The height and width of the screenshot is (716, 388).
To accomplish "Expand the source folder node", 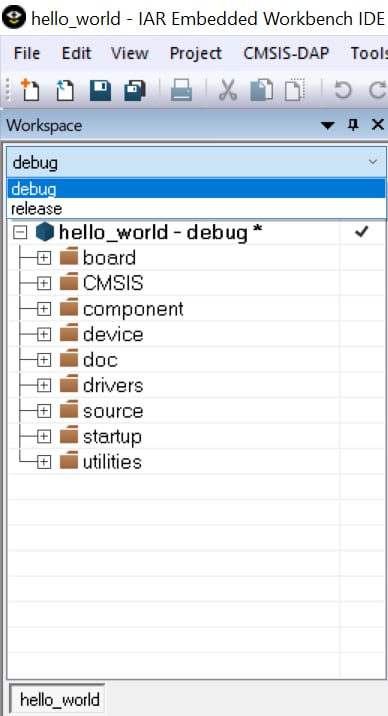I will [43, 411].
